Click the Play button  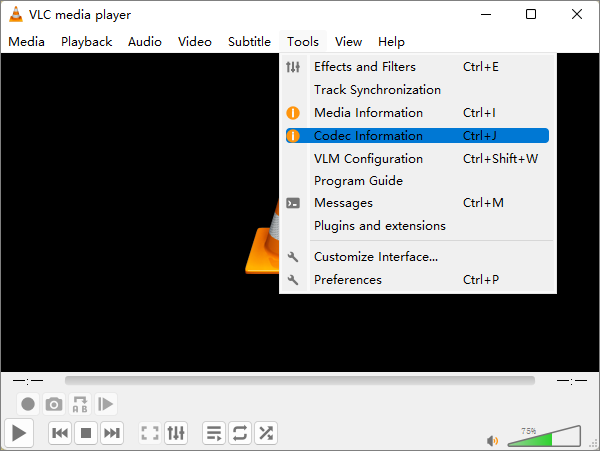pyautogui.click(x=19, y=433)
